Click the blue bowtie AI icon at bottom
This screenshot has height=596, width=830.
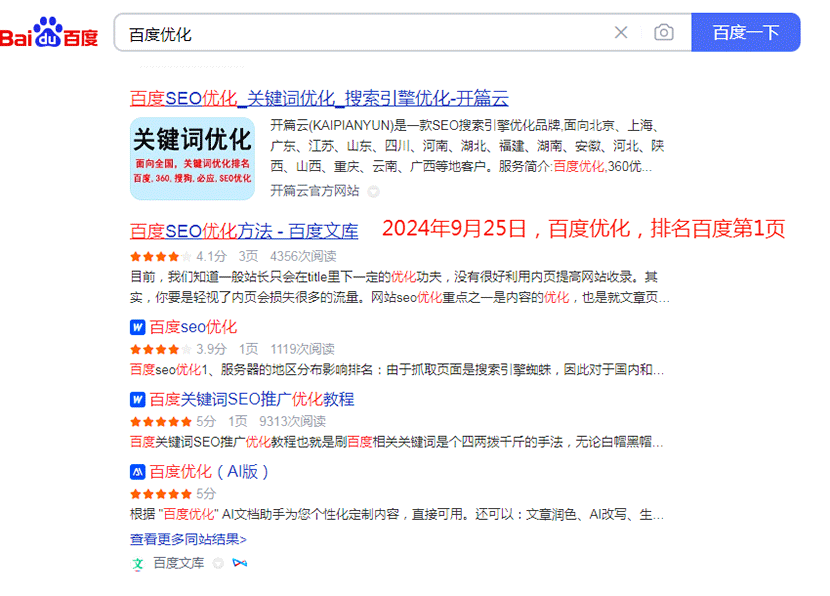click(238, 563)
